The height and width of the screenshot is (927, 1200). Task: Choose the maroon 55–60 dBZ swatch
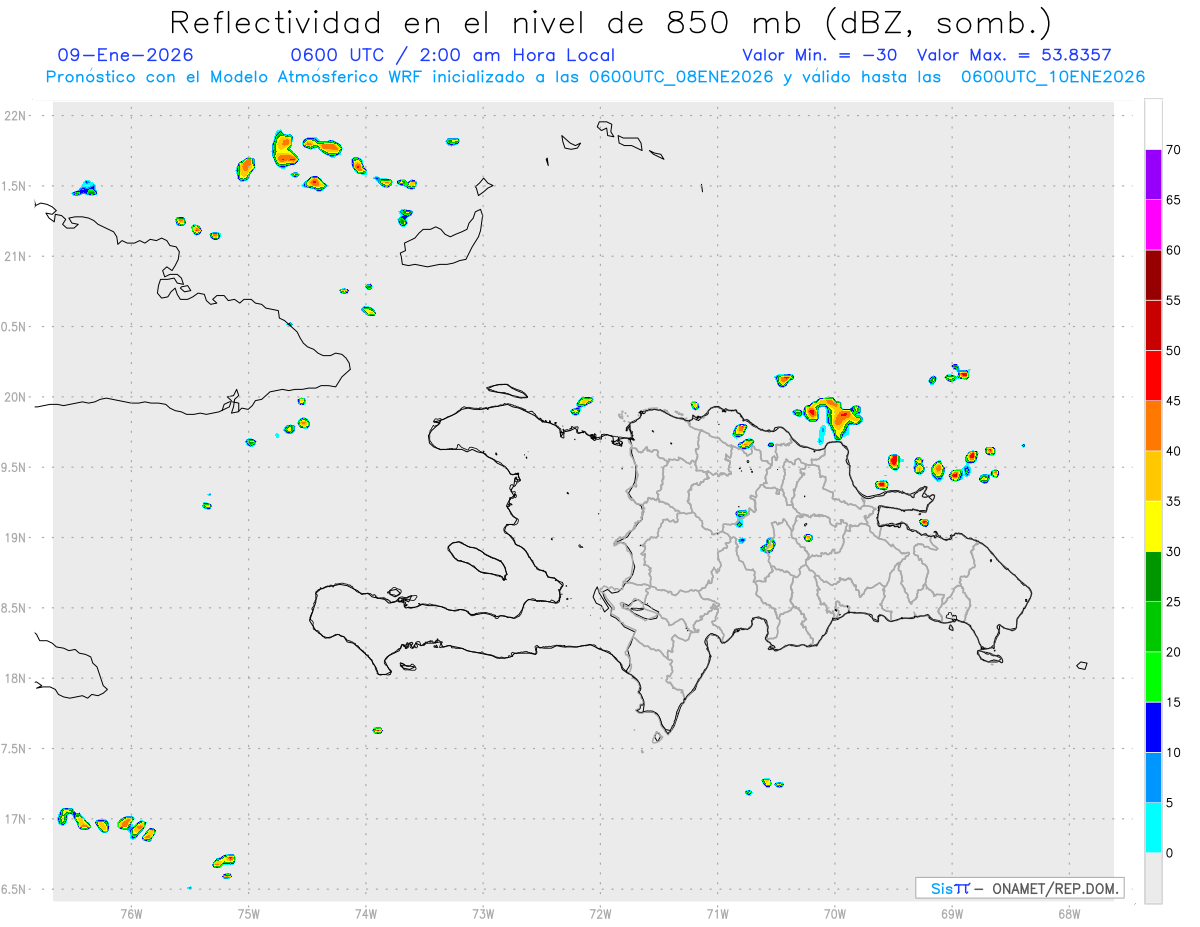tap(1153, 275)
